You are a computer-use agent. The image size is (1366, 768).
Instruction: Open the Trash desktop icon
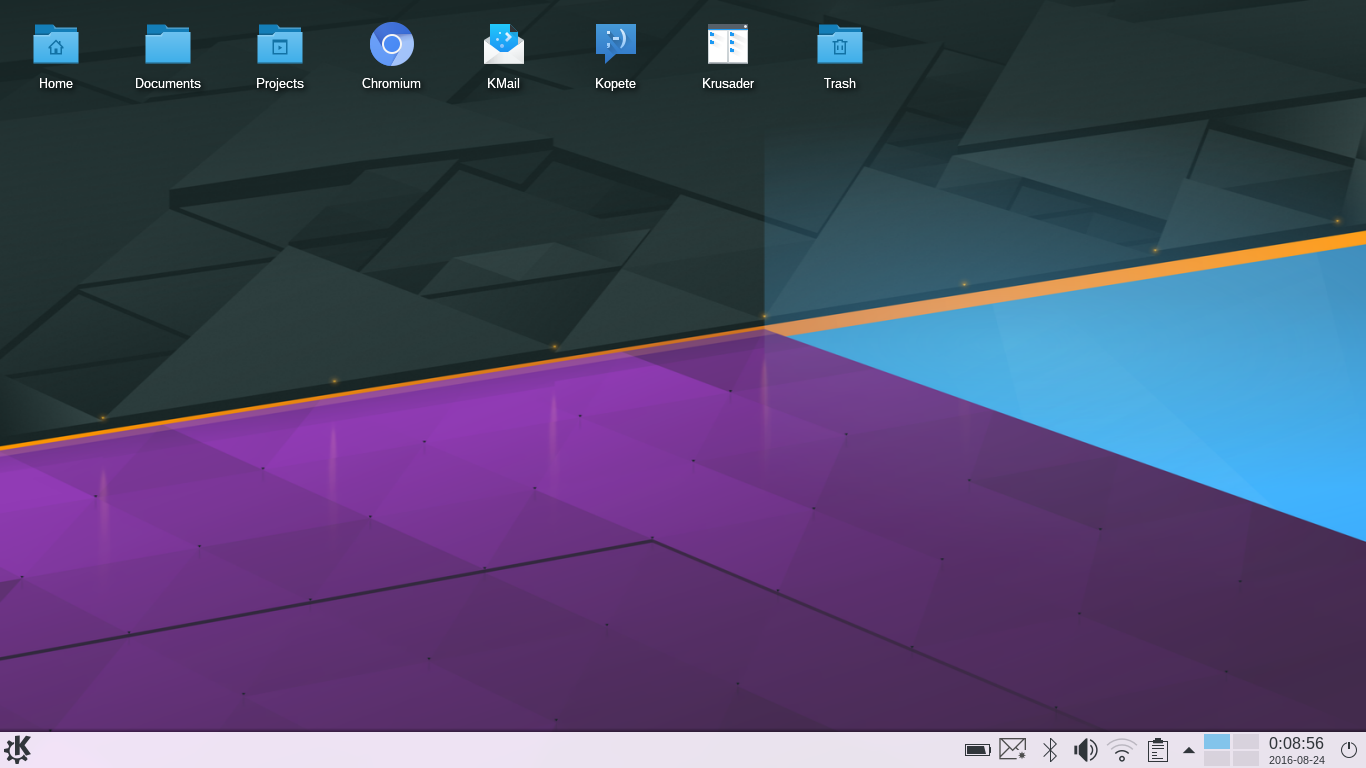coord(840,44)
